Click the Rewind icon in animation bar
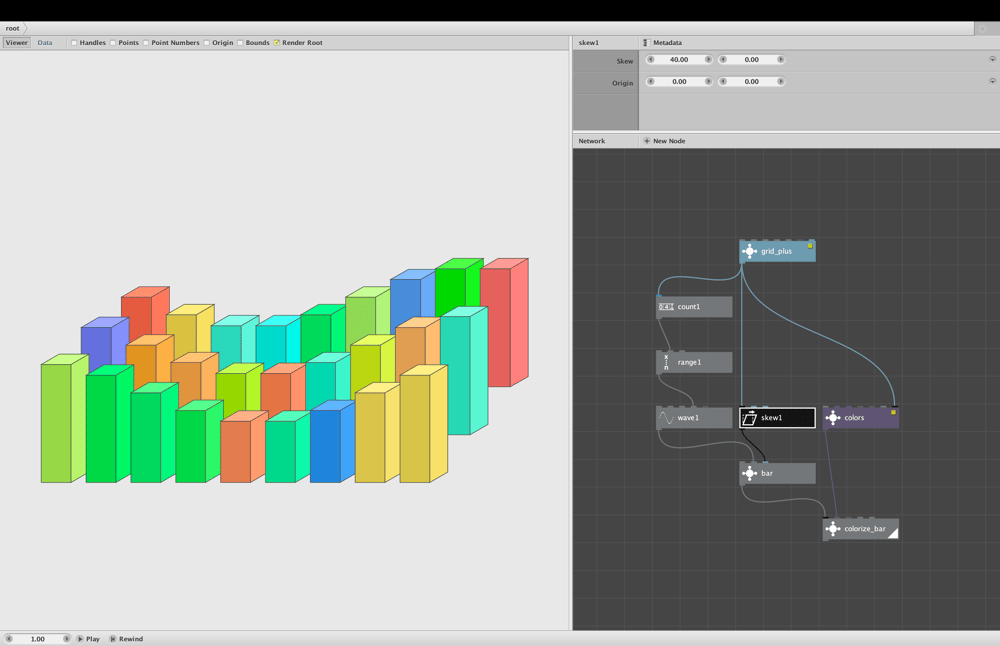The image size is (1000, 646). coord(113,638)
